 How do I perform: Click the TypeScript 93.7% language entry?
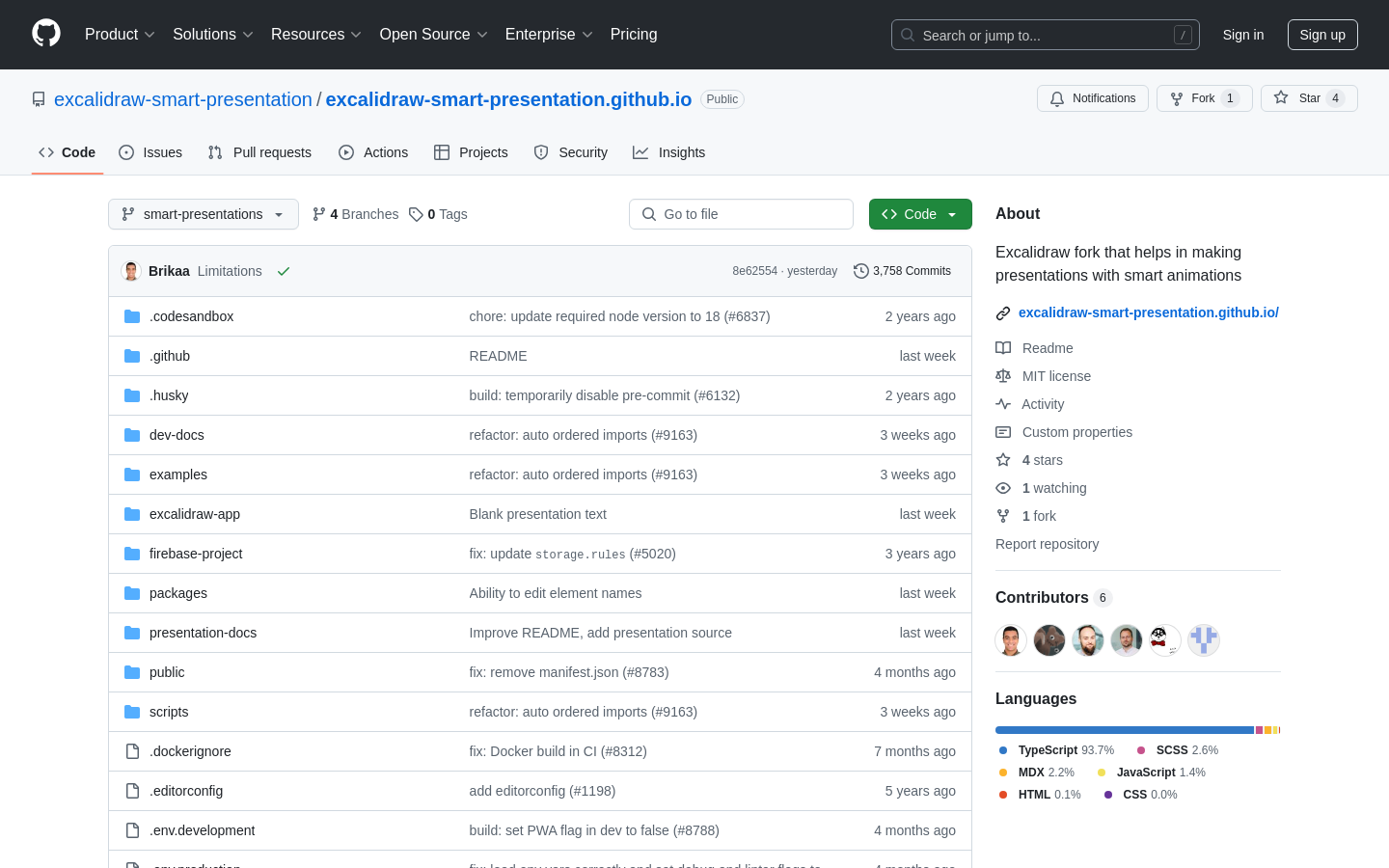[1057, 750]
